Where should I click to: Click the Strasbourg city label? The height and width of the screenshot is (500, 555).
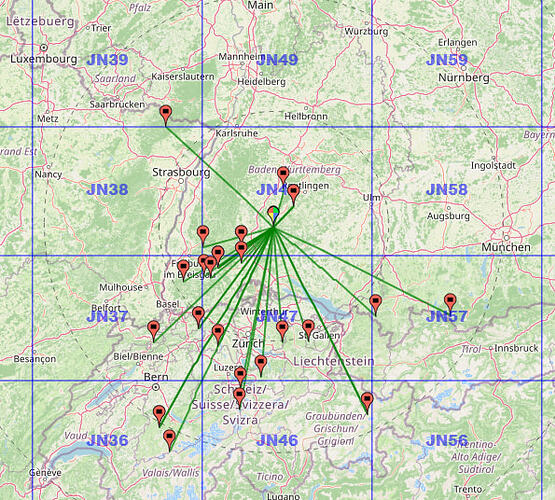181,172
